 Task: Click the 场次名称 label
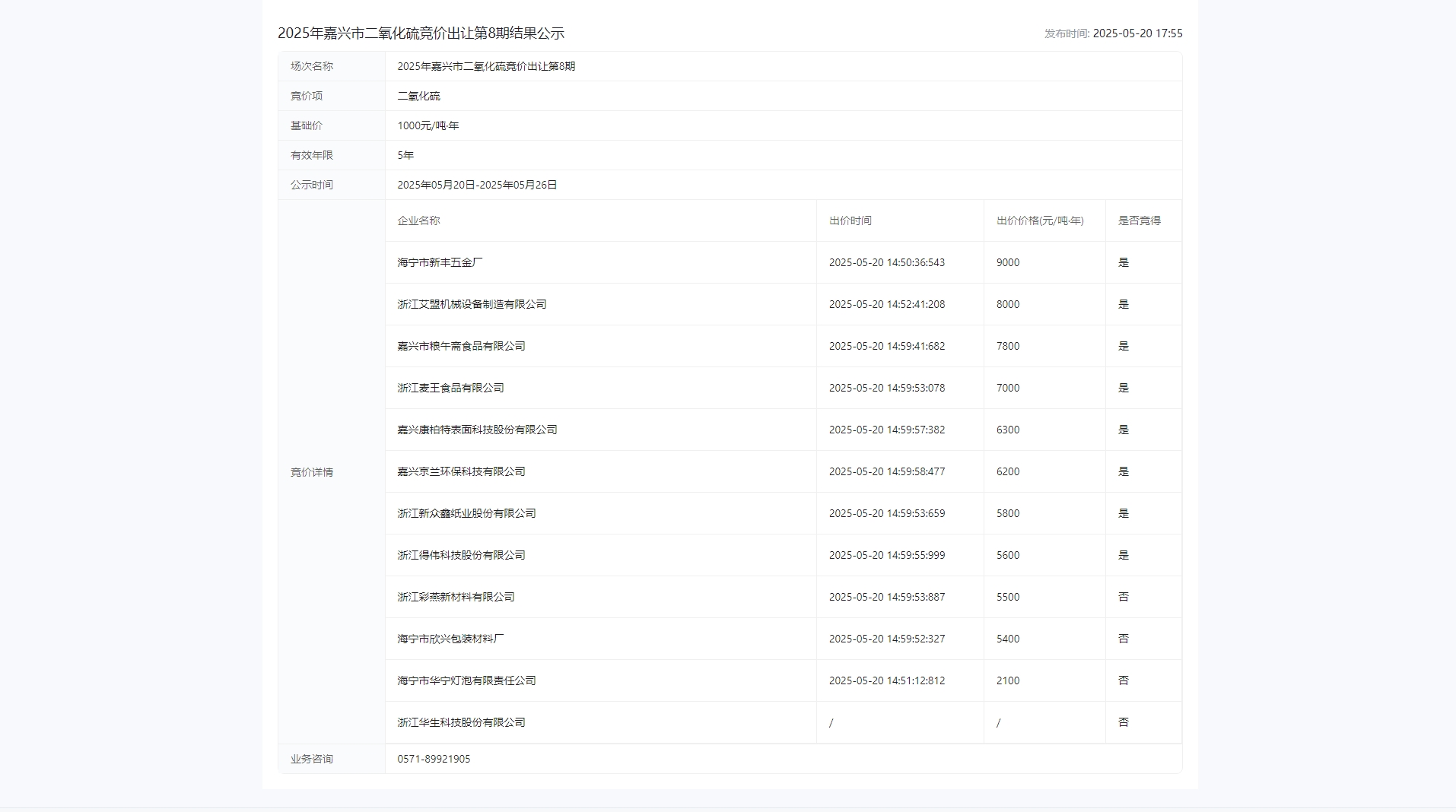pos(312,66)
